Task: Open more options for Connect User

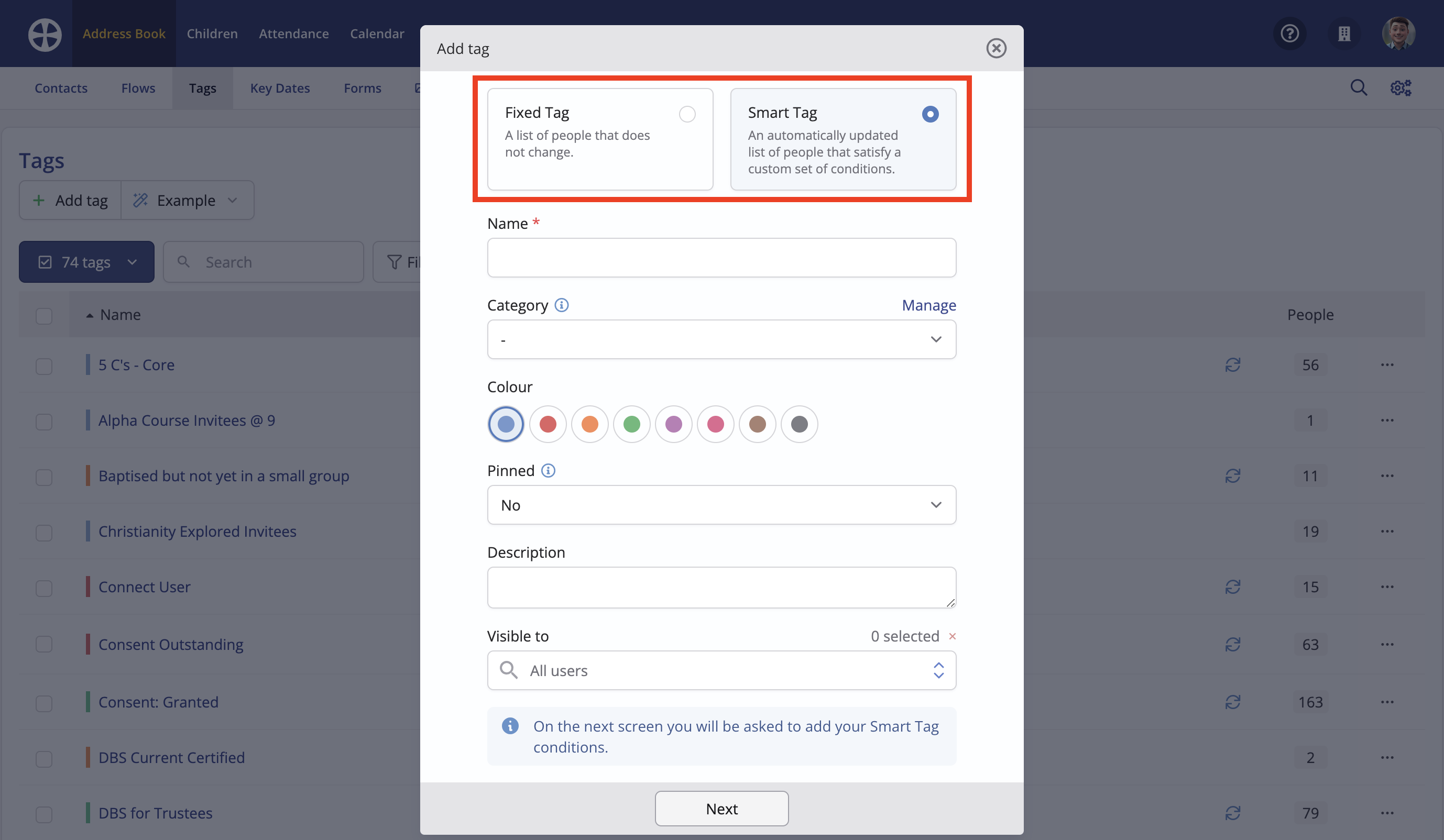Action: click(1387, 587)
